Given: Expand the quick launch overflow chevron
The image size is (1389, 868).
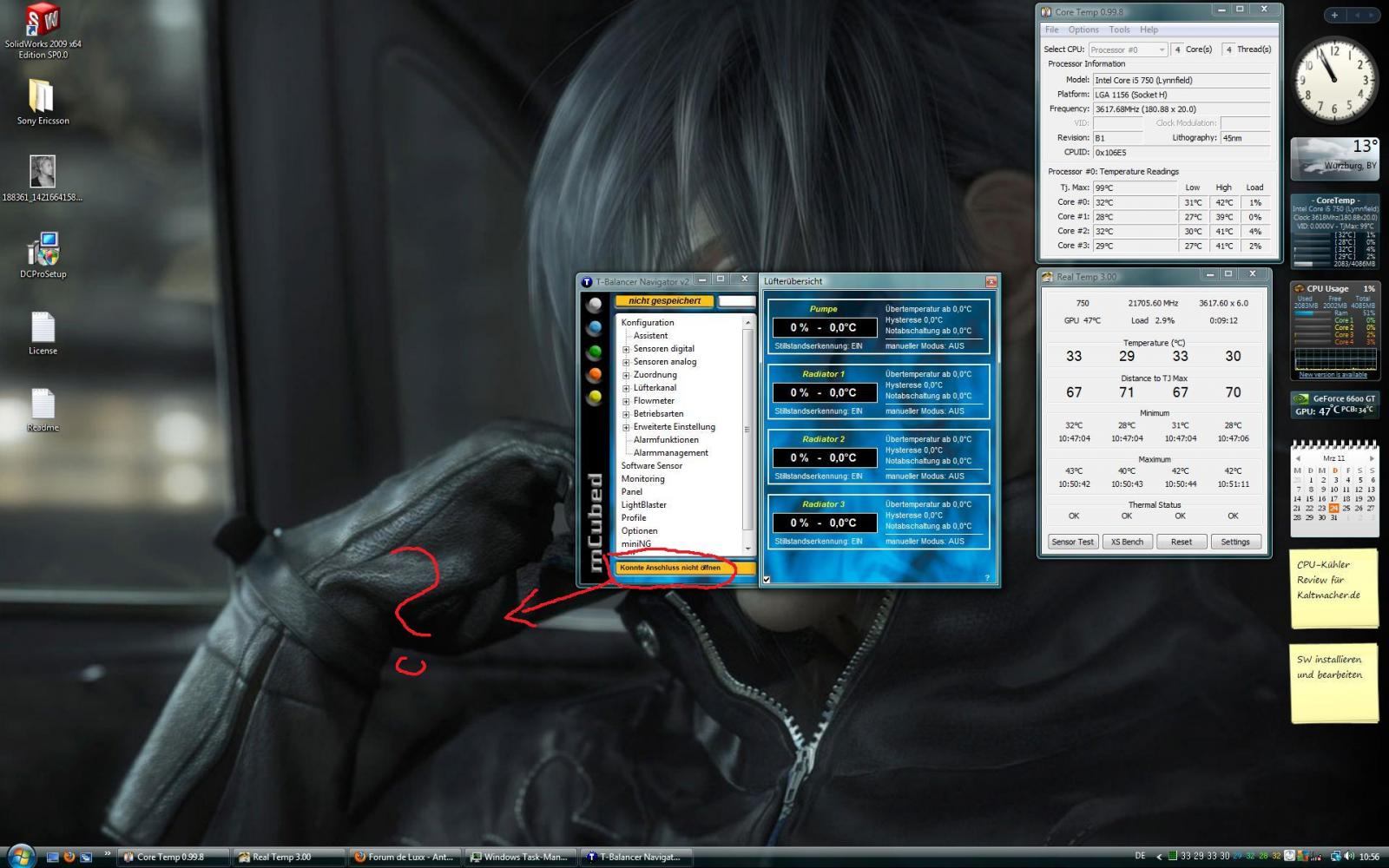Looking at the screenshot, I should click(108, 854).
